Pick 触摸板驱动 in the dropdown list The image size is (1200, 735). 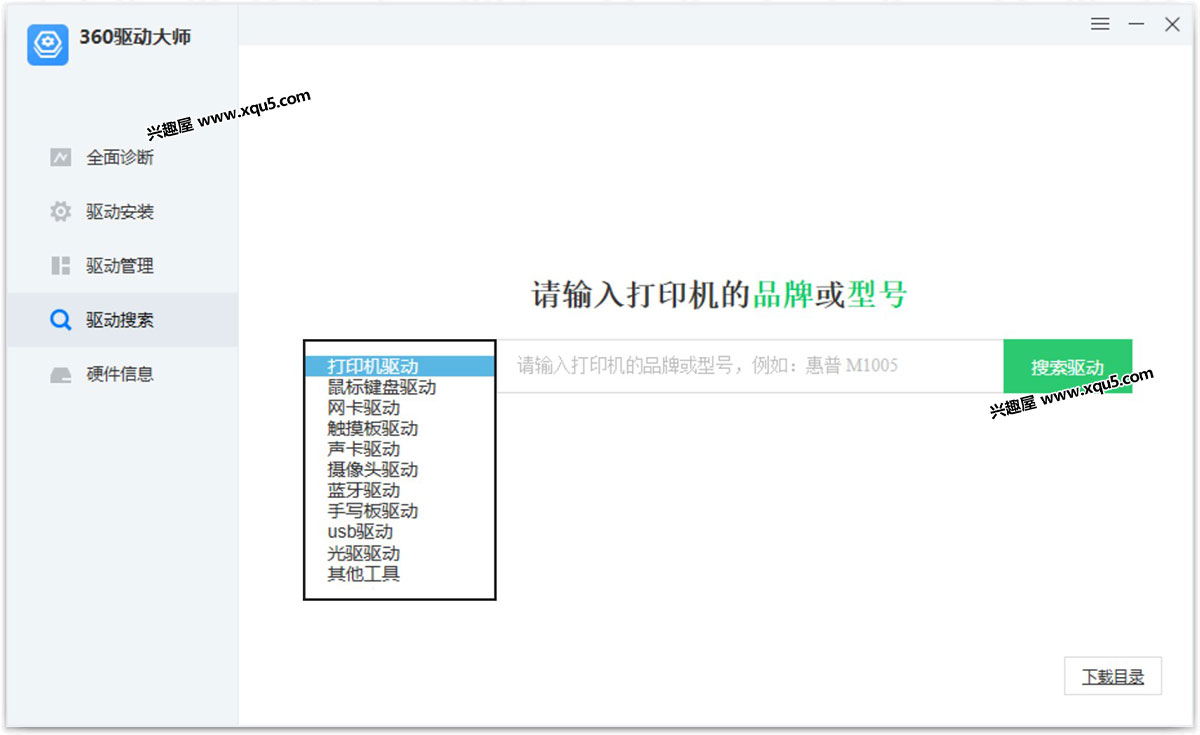click(399, 429)
